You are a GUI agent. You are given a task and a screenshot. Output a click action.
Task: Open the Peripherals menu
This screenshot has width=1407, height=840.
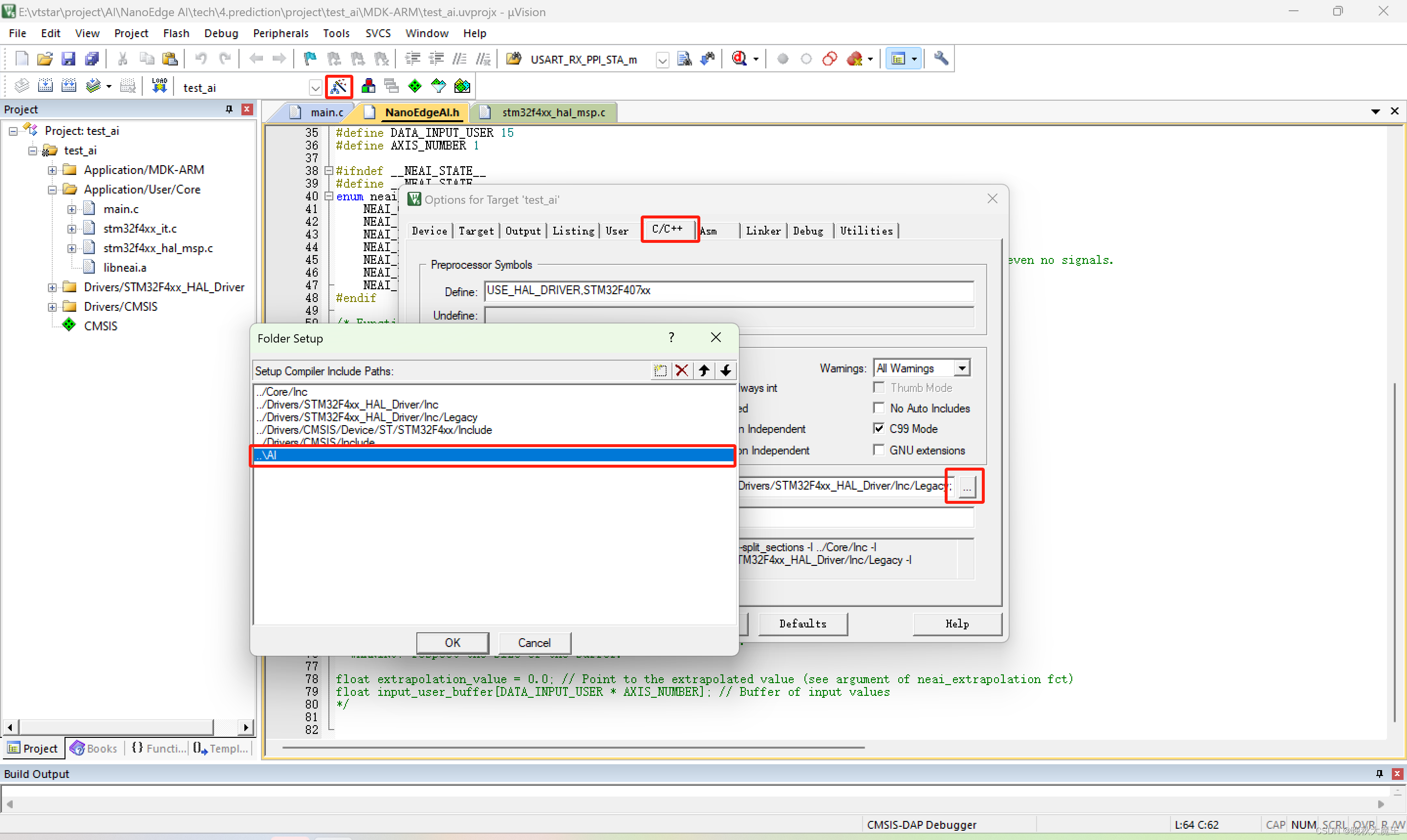pyautogui.click(x=280, y=33)
